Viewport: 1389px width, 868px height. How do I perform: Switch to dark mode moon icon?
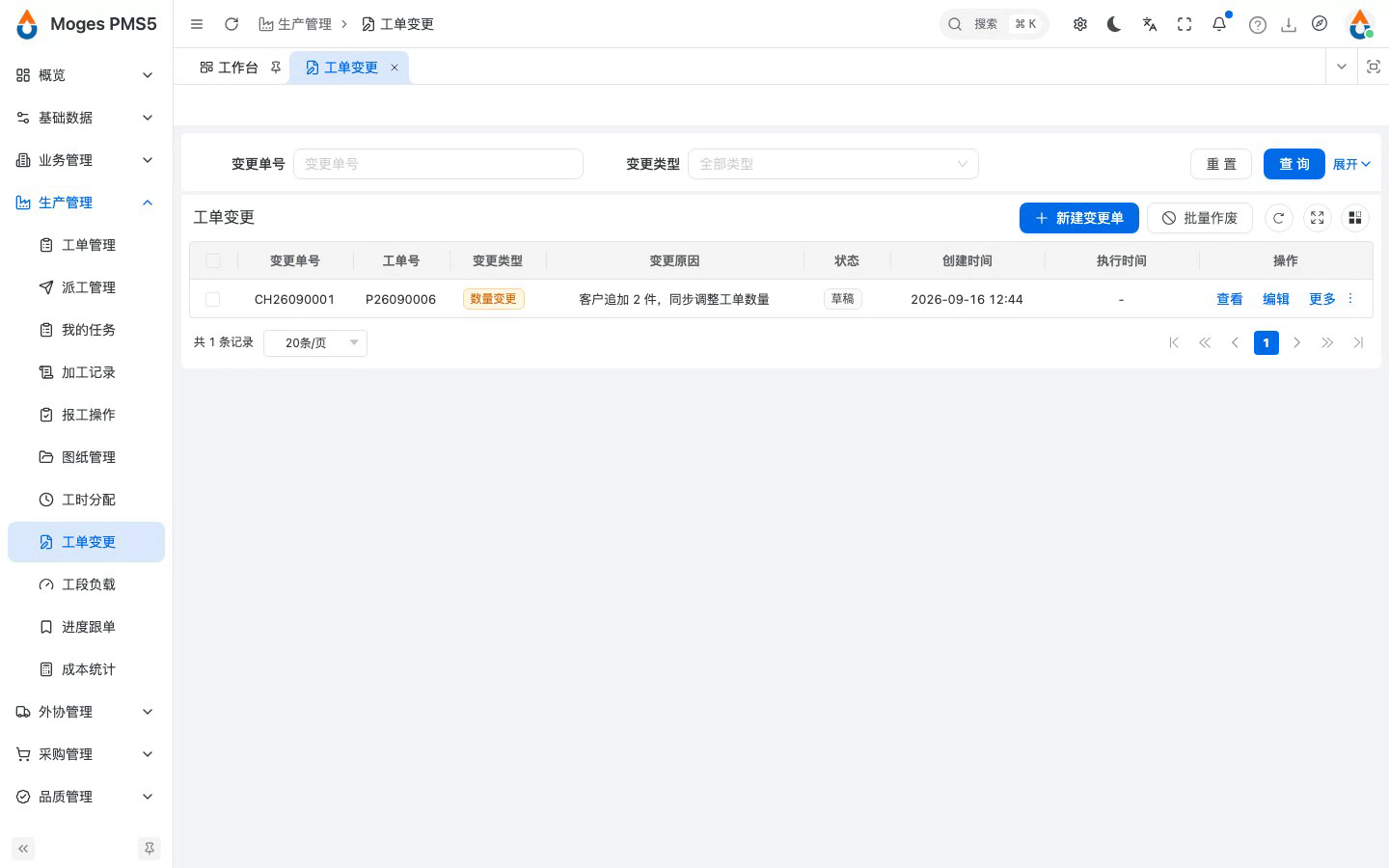point(1114,24)
